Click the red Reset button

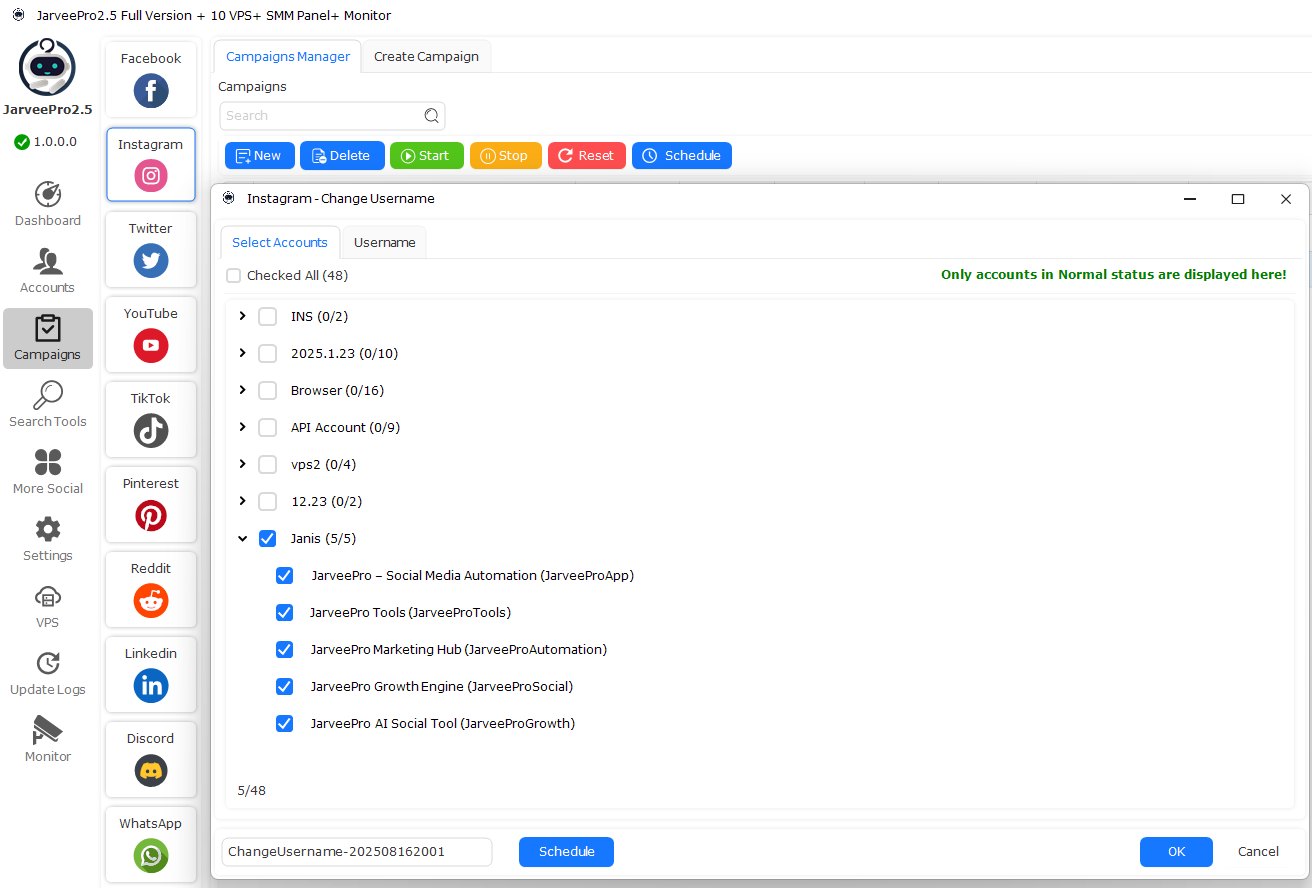(587, 155)
